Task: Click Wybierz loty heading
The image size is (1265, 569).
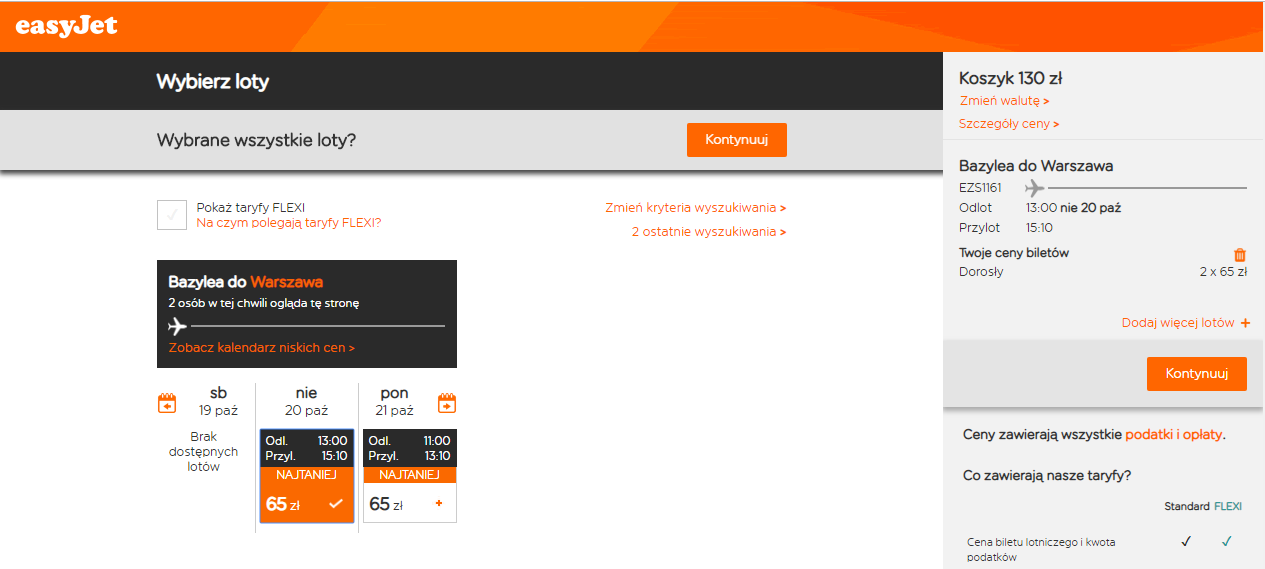Action: point(213,82)
